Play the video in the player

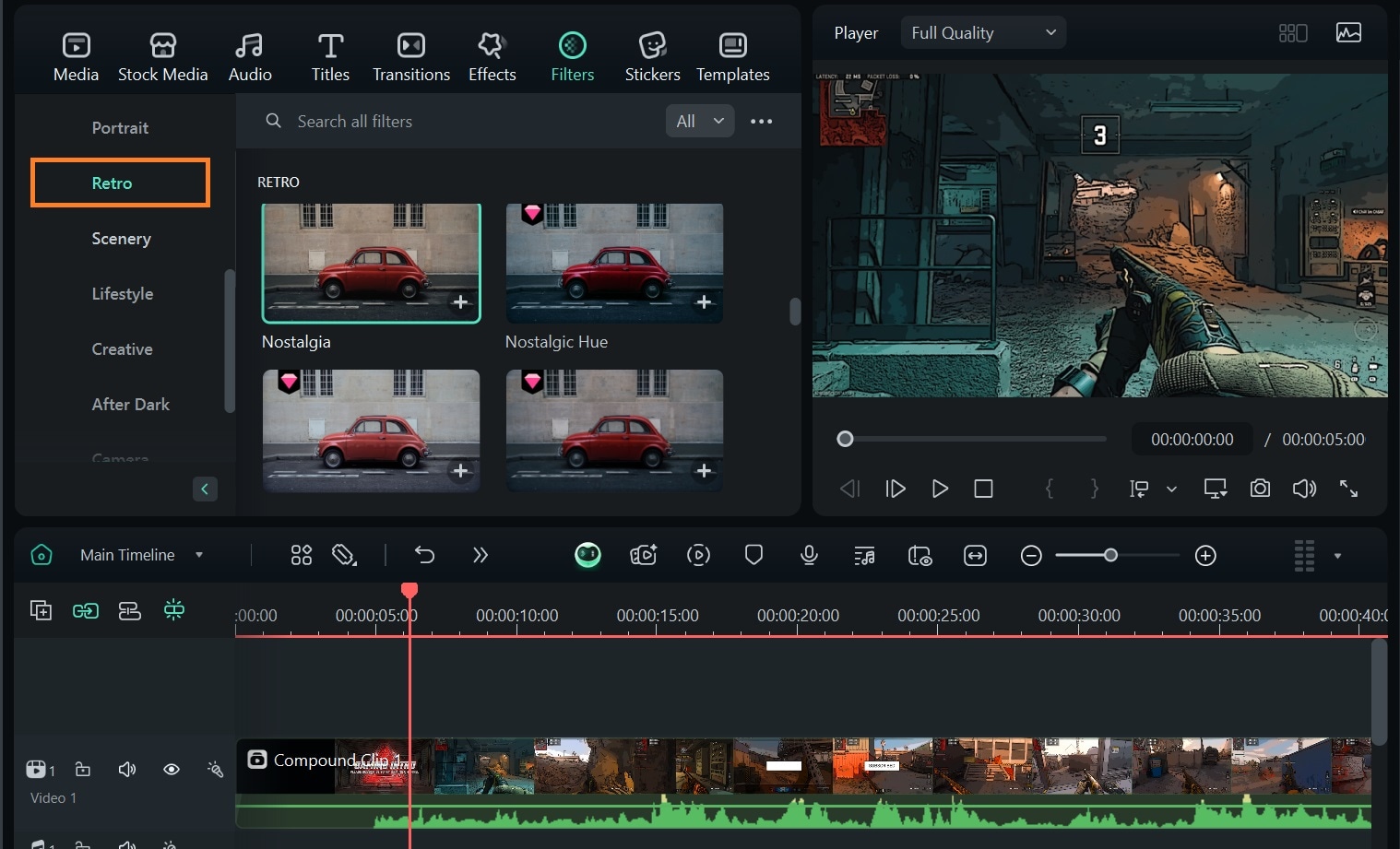pyautogui.click(x=940, y=489)
